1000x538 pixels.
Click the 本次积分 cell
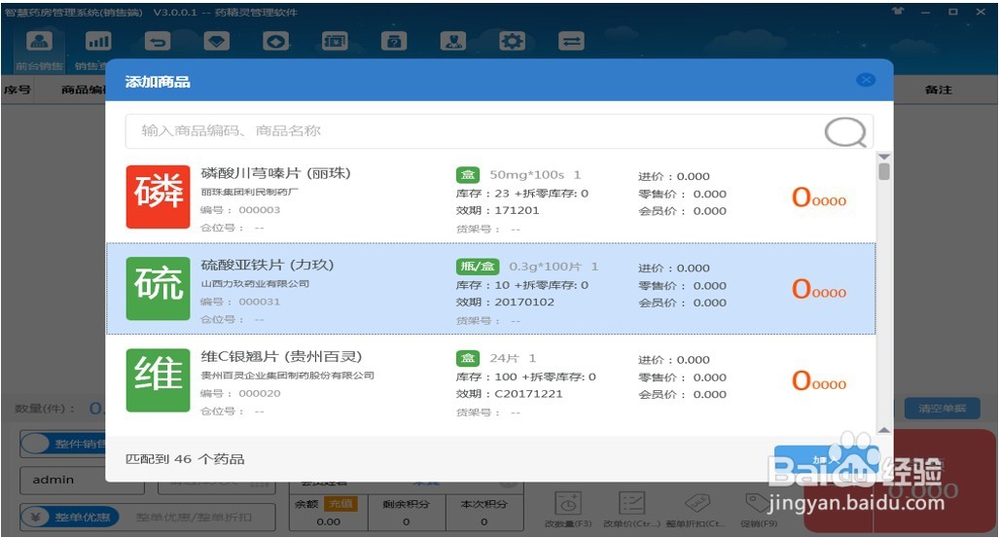[x=484, y=513]
